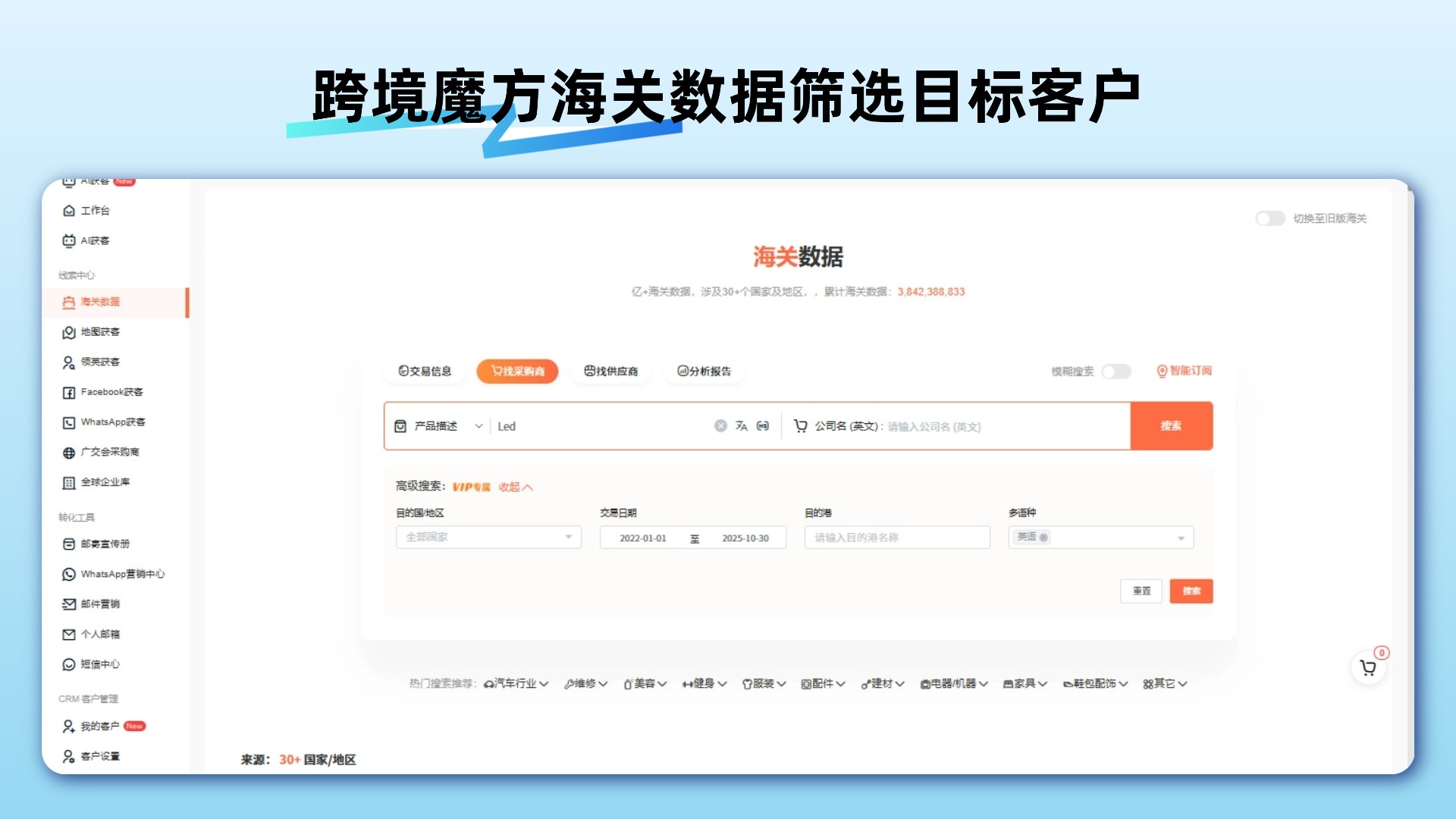Clear the Led search text
The image size is (1456, 819).
[720, 426]
